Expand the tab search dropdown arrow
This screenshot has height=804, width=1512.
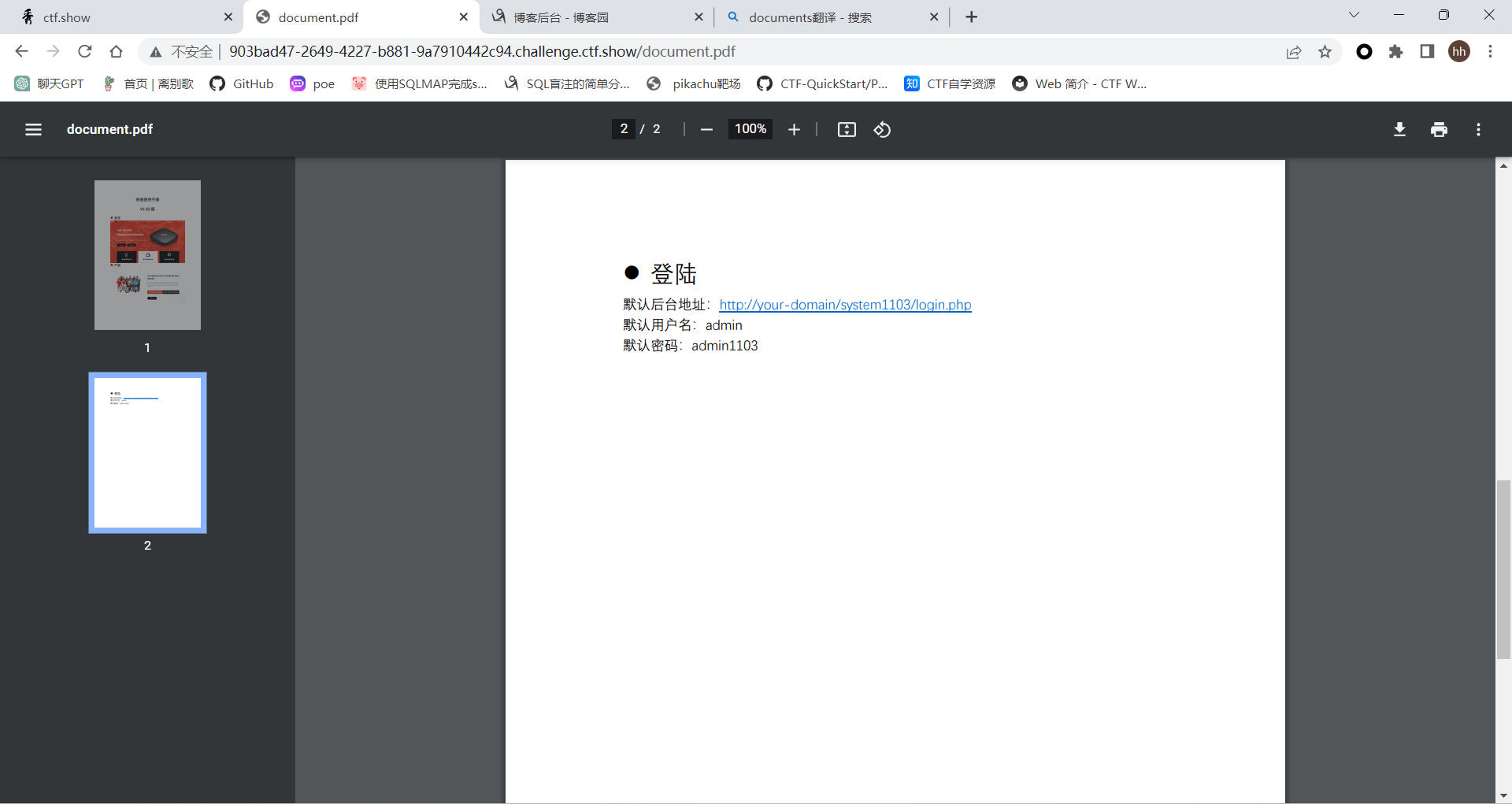coord(1354,15)
